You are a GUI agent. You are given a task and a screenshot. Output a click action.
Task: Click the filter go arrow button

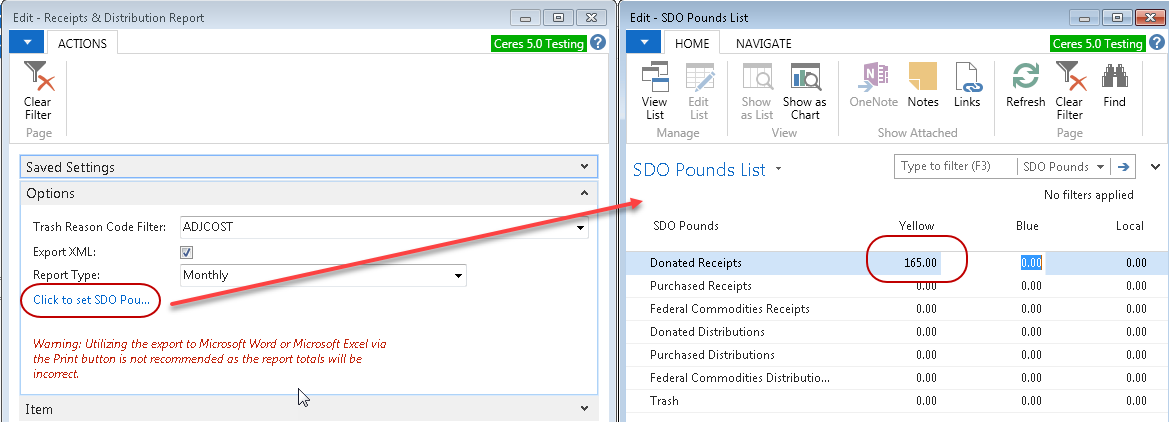pos(1125,167)
